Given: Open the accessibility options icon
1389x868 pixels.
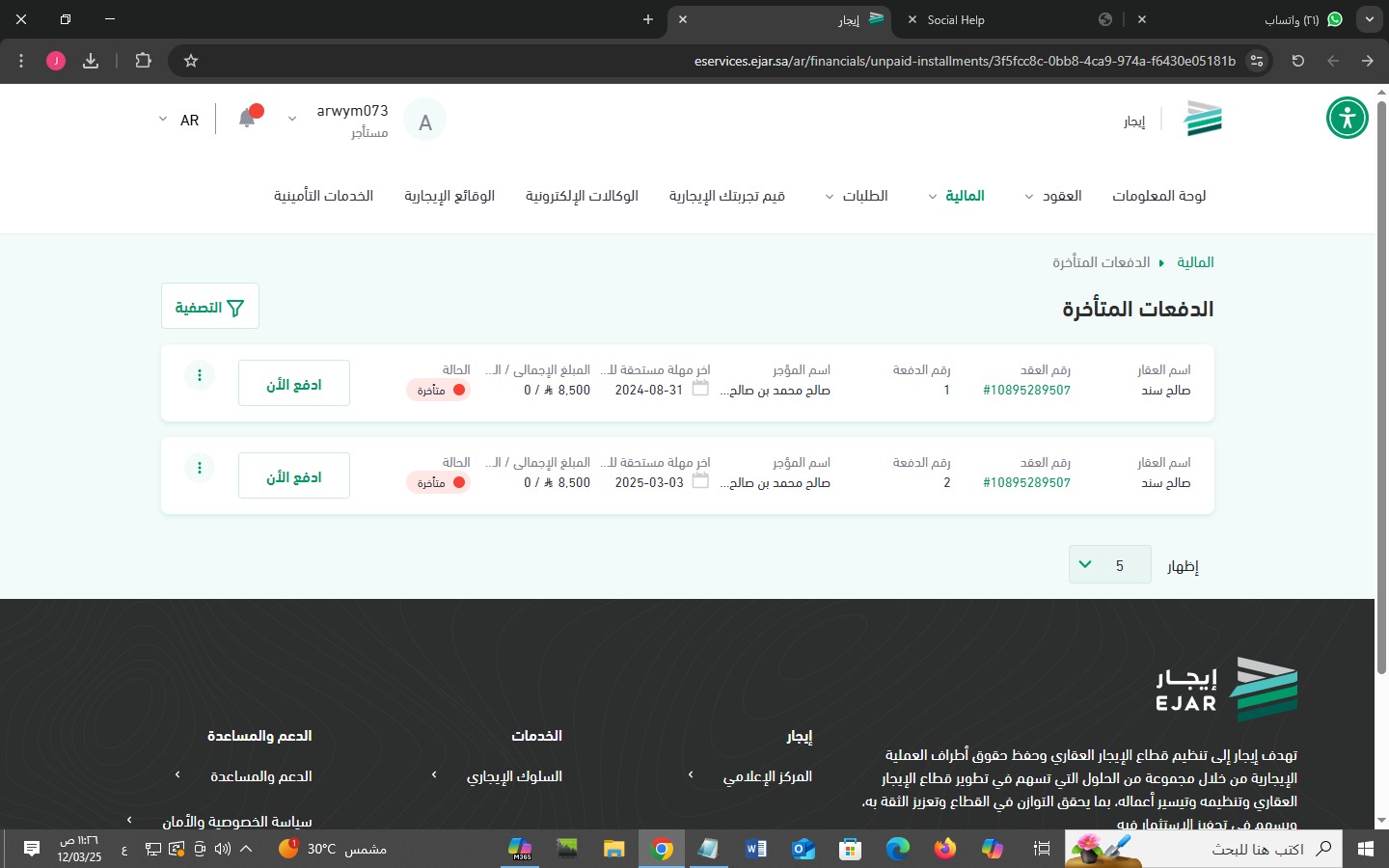Looking at the screenshot, I should click(1347, 119).
